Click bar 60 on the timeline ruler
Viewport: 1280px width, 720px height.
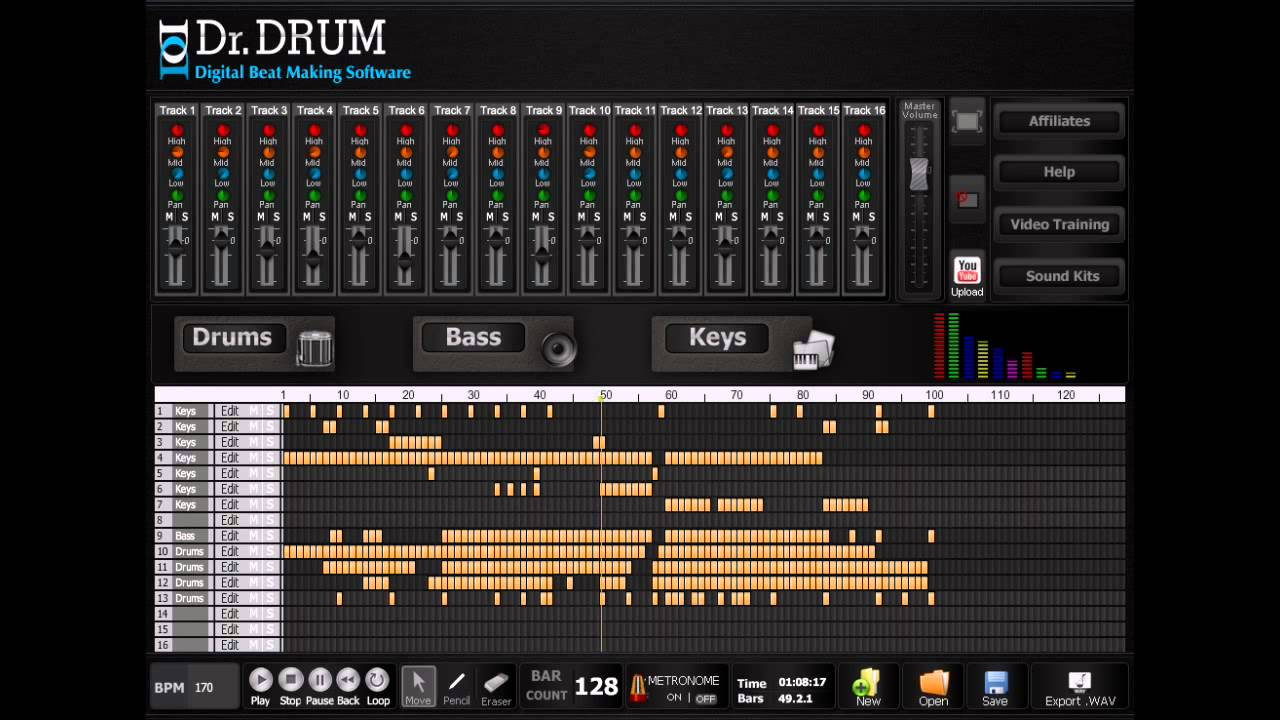[671, 395]
